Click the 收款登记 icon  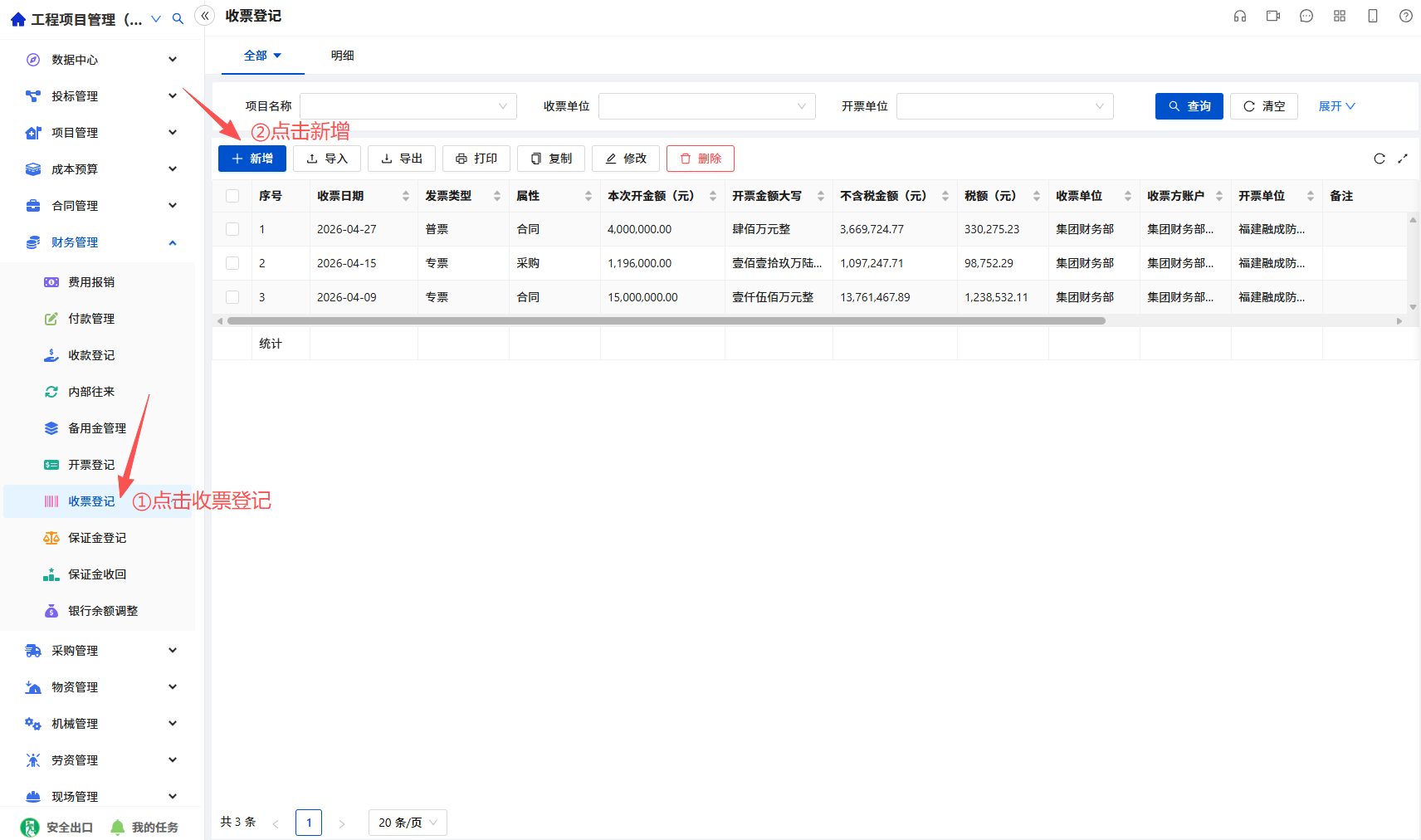point(51,355)
